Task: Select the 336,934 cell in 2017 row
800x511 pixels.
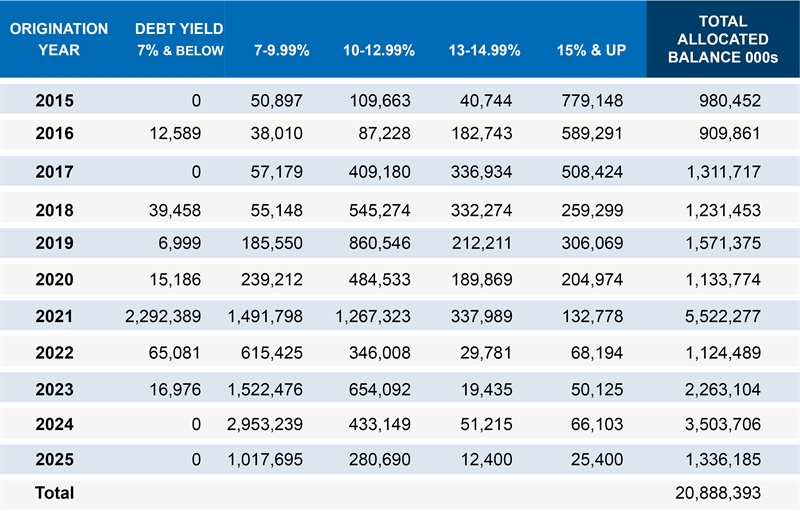Action: (481, 172)
